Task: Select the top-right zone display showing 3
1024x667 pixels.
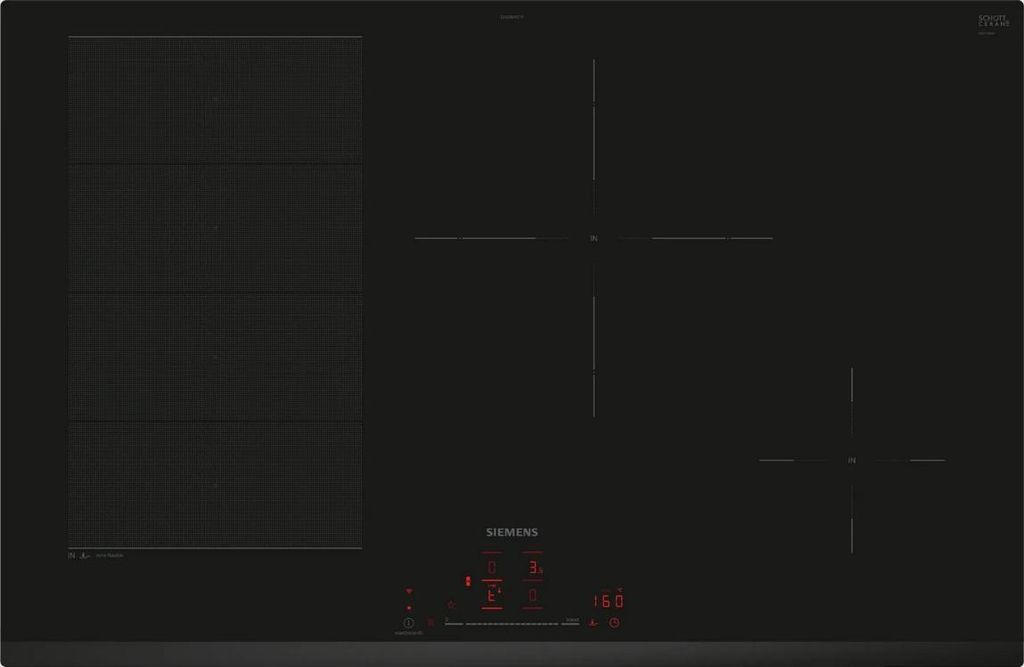Action: 534,568
